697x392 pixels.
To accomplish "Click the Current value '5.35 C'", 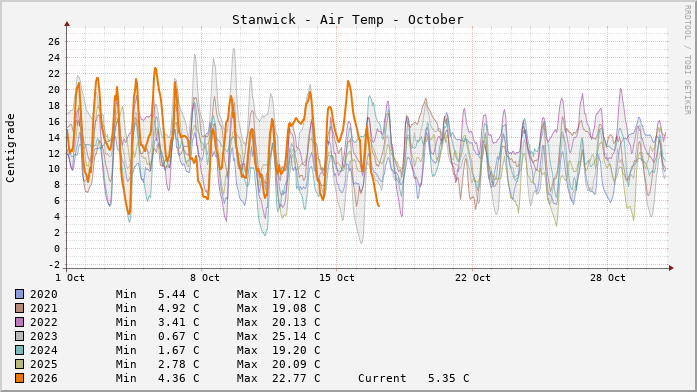I will (x=449, y=378).
